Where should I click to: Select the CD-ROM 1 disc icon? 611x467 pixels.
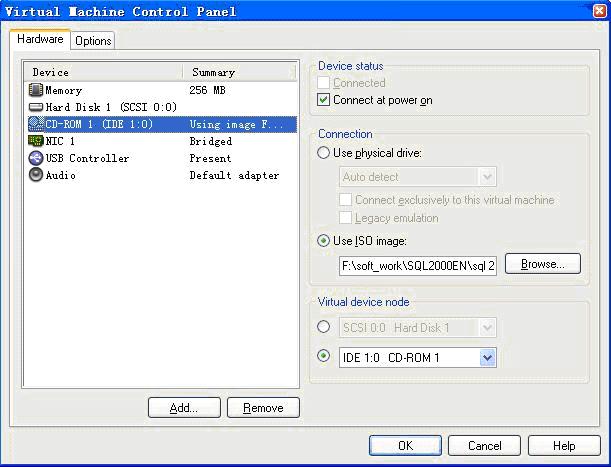click(36, 124)
